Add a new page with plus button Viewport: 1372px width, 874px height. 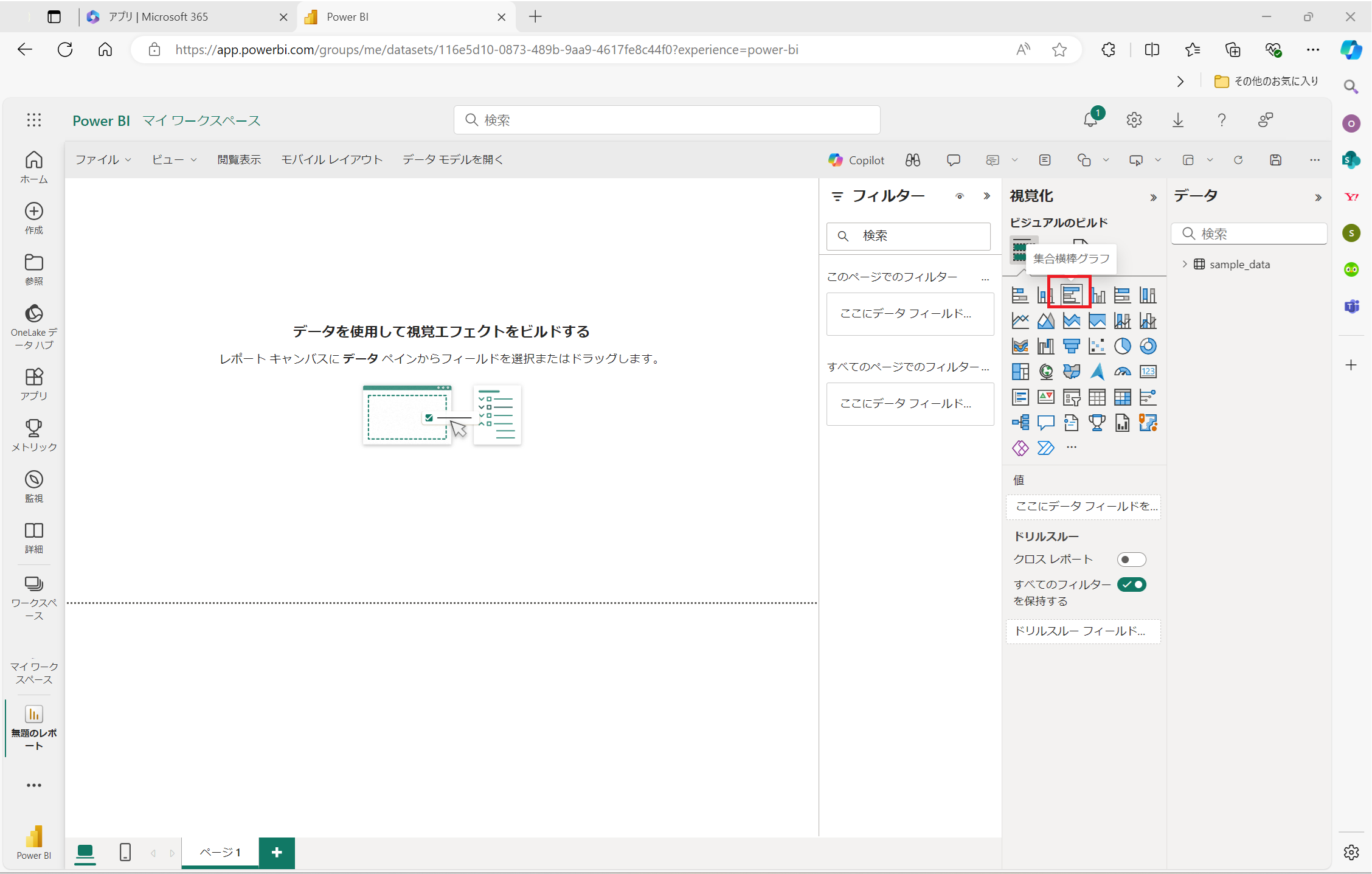(277, 852)
